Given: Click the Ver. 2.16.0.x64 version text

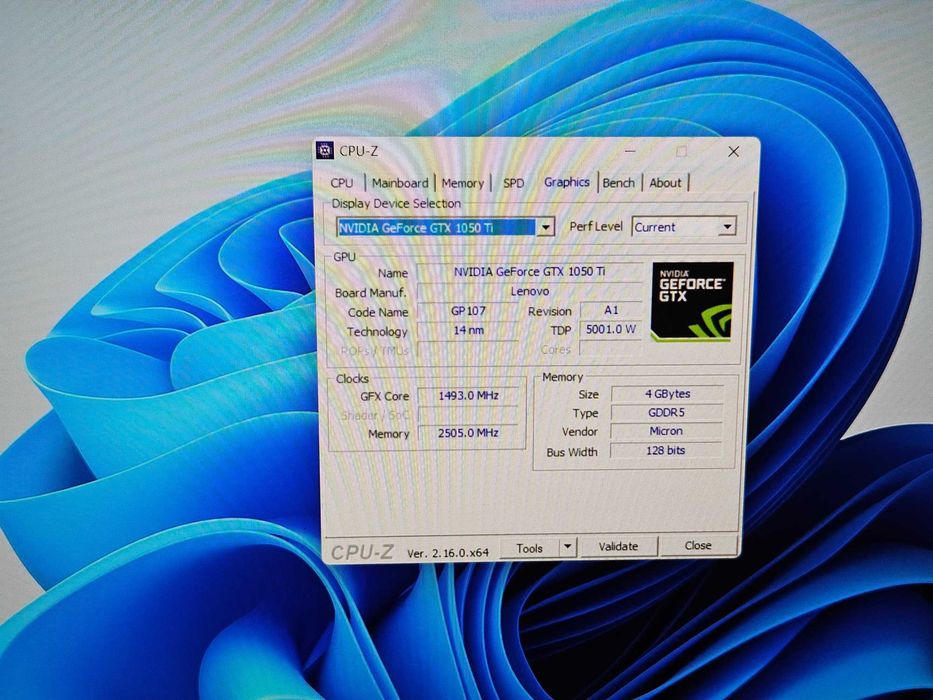Looking at the screenshot, I should click(448, 553).
